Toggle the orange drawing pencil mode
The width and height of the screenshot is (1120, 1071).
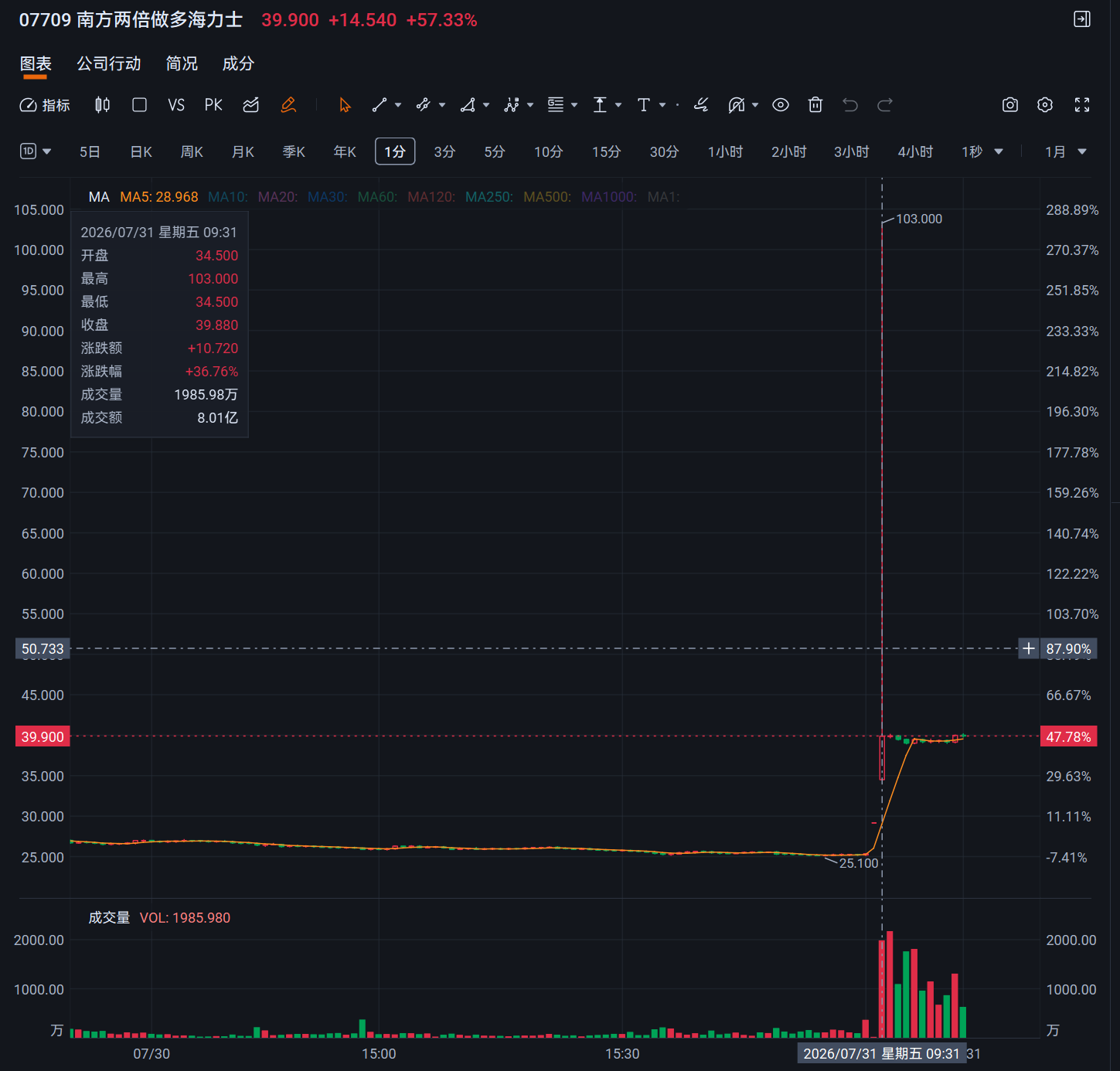[x=288, y=105]
